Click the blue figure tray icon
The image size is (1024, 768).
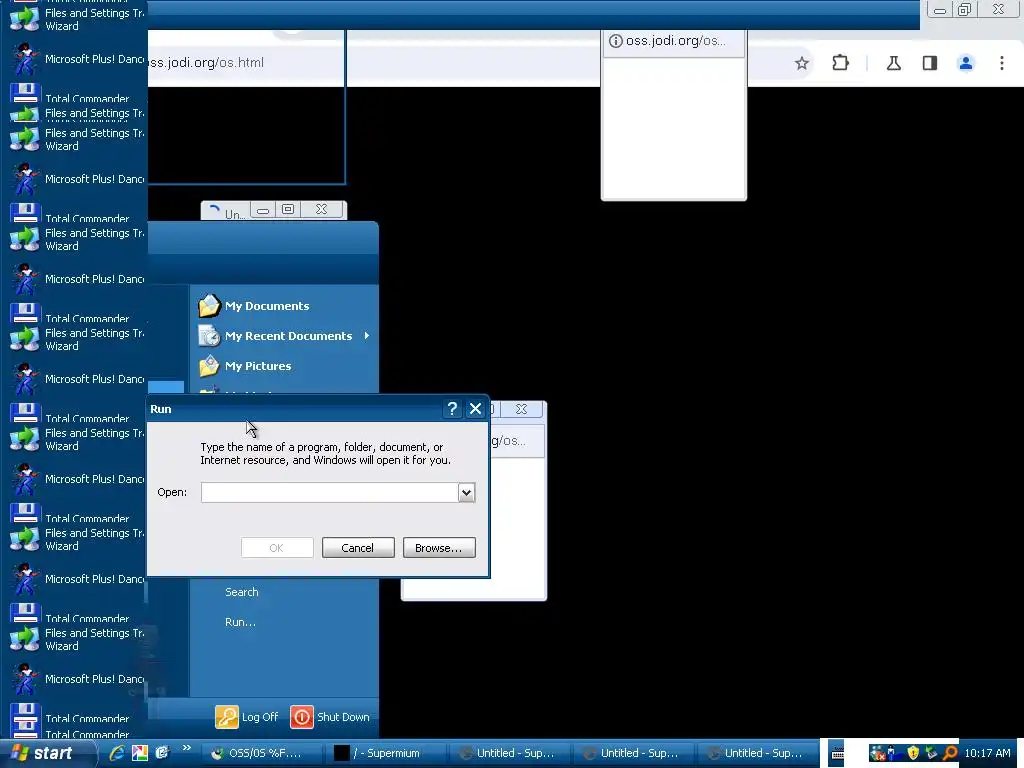coord(891,754)
